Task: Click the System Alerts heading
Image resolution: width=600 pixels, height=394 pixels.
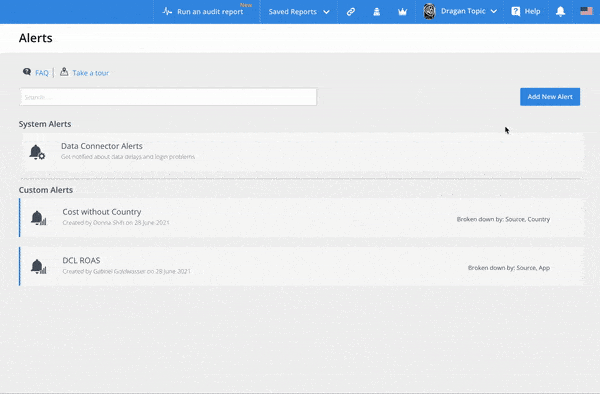Action: pos(45,124)
